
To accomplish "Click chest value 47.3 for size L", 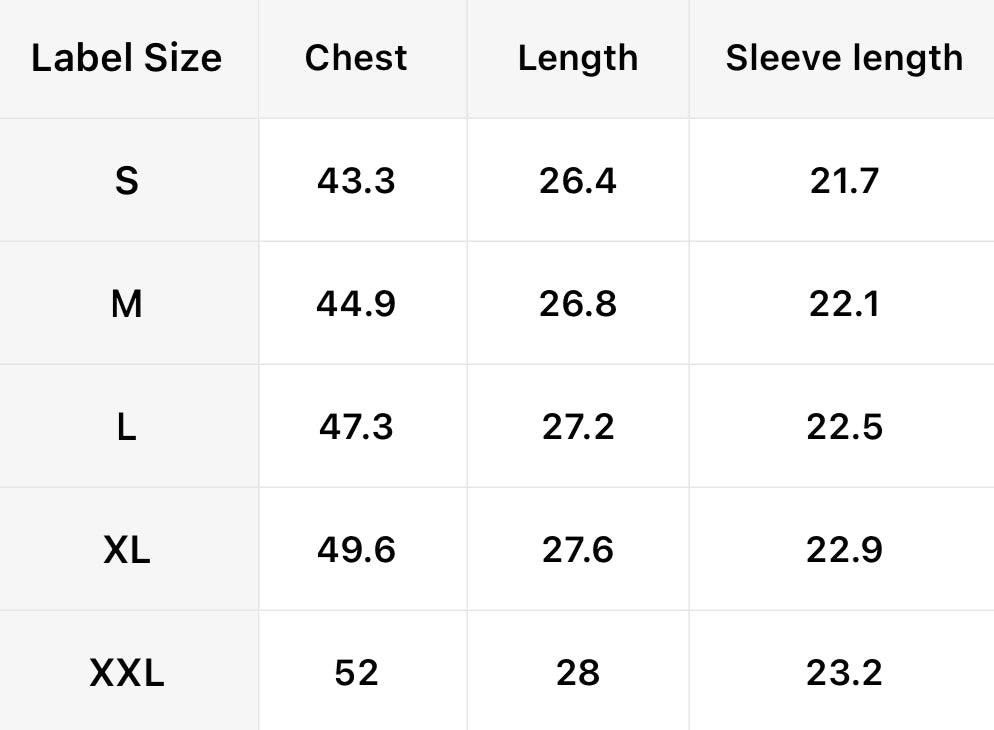I will [356, 427].
